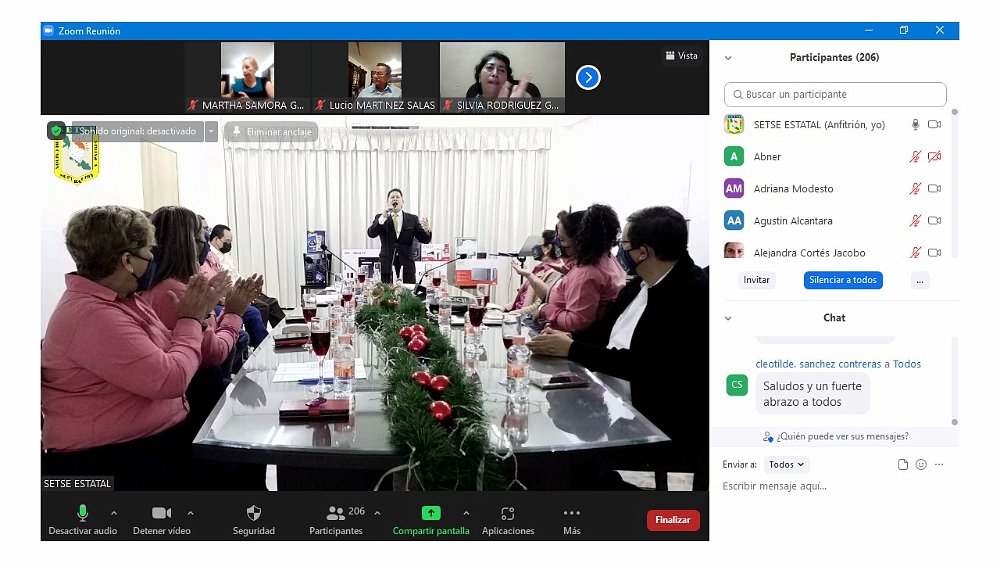This screenshot has width=1000, height=563.
Task: Collapse the Participantes panel chevron
Action: point(728,58)
